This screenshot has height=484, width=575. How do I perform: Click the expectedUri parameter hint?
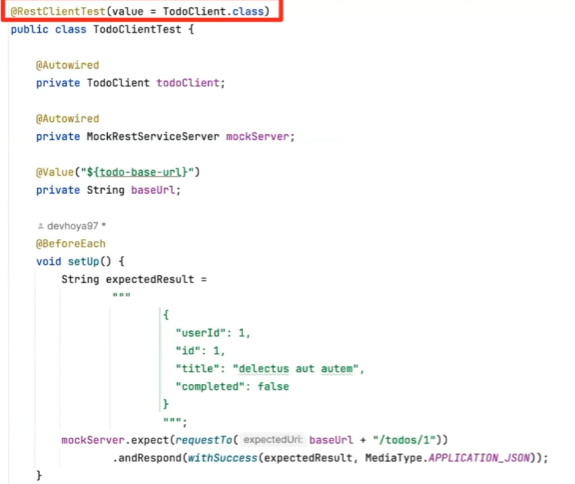(273, 440)
